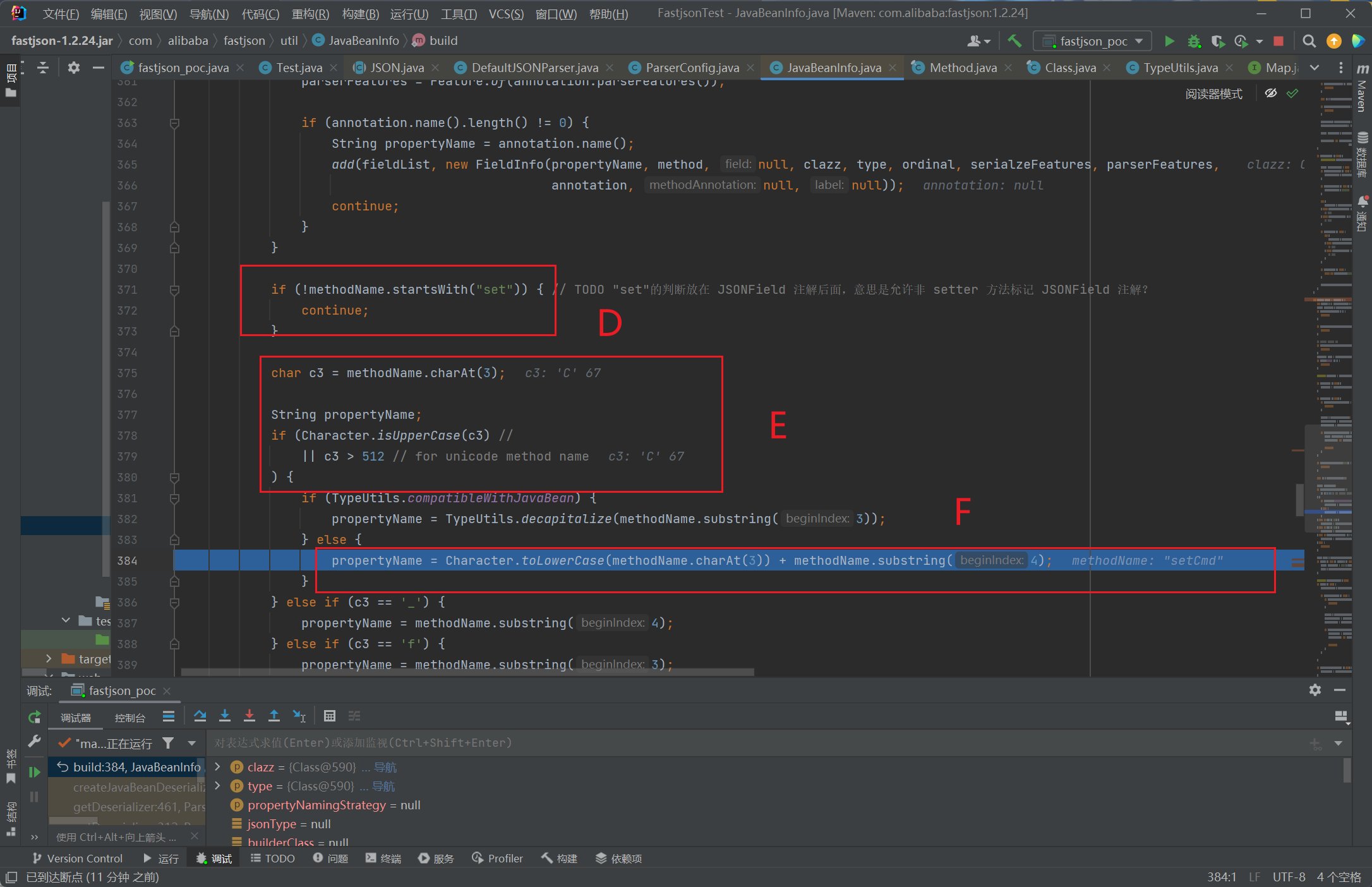Toggle the highlighting eye icon in editor

click(x=1271, y=94)
